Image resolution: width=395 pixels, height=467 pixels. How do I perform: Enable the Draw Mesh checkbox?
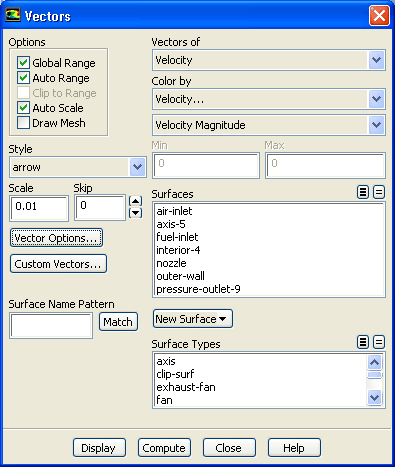tap(23, 123)
